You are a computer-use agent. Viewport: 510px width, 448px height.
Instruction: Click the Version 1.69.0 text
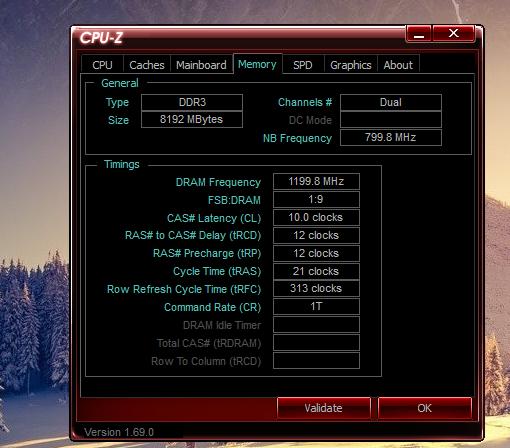(x=119, y=432)
